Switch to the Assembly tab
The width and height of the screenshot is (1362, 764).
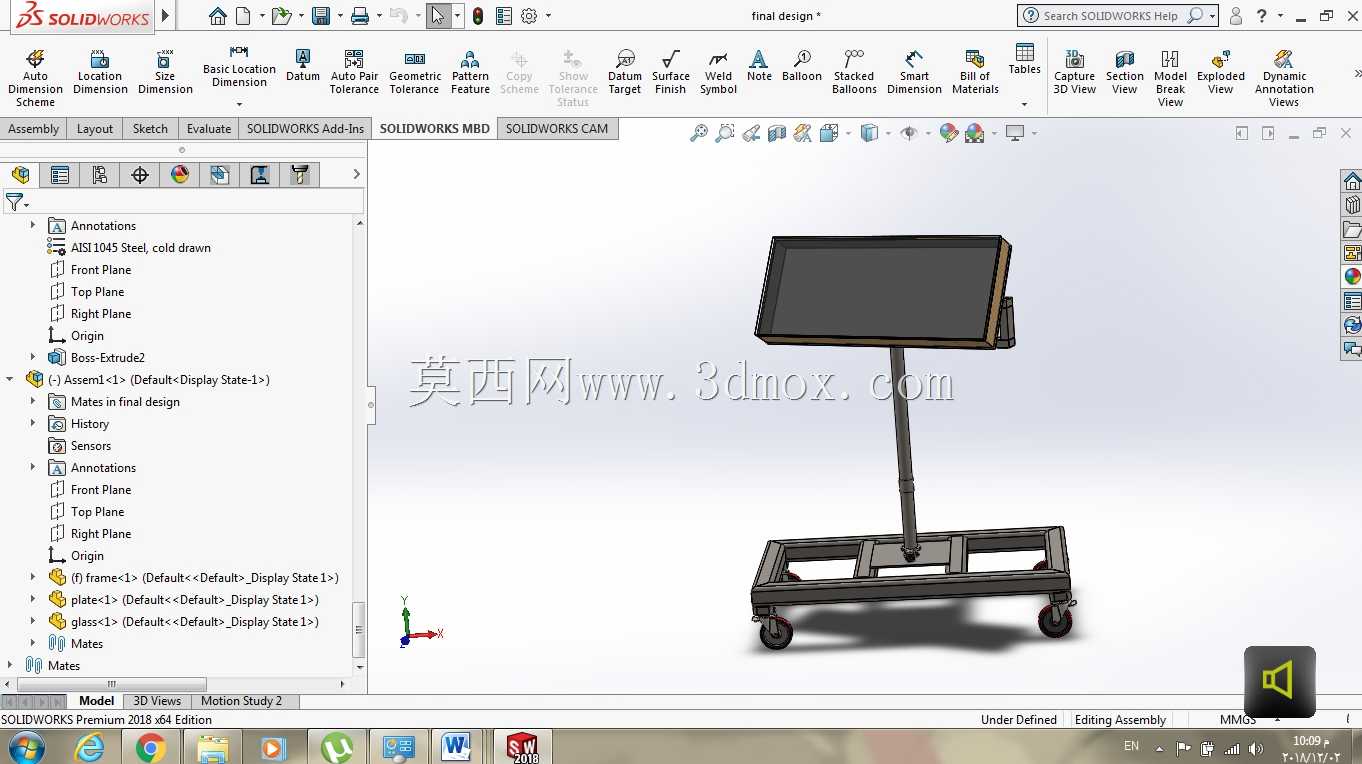33,129
